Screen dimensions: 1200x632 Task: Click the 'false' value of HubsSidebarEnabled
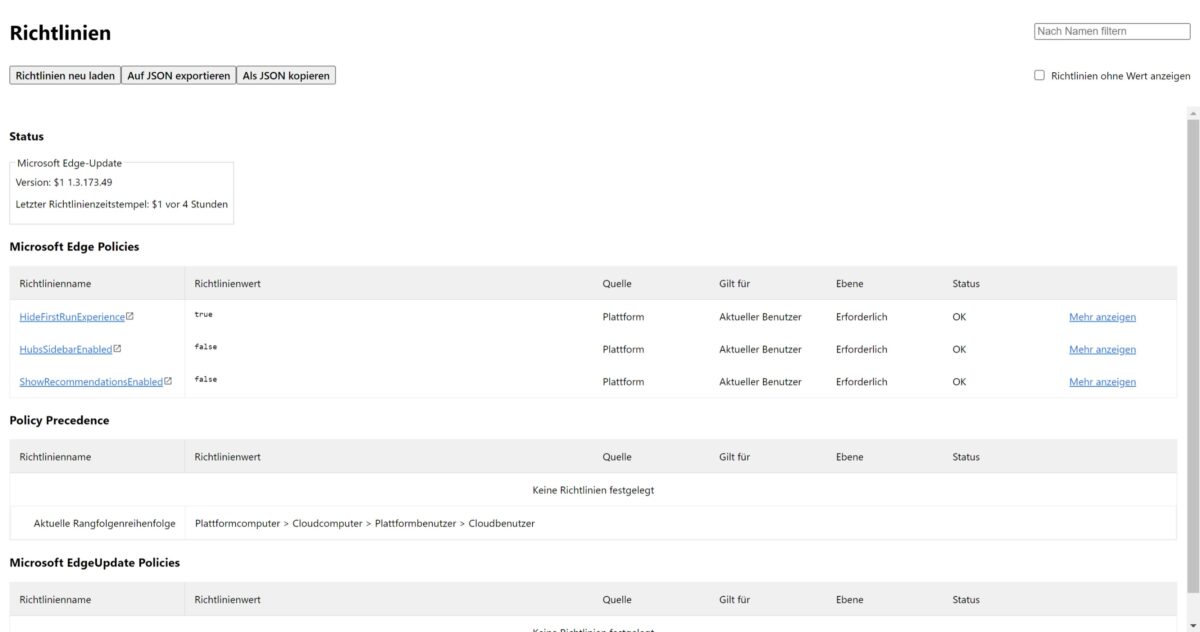[x=206, y=347]
